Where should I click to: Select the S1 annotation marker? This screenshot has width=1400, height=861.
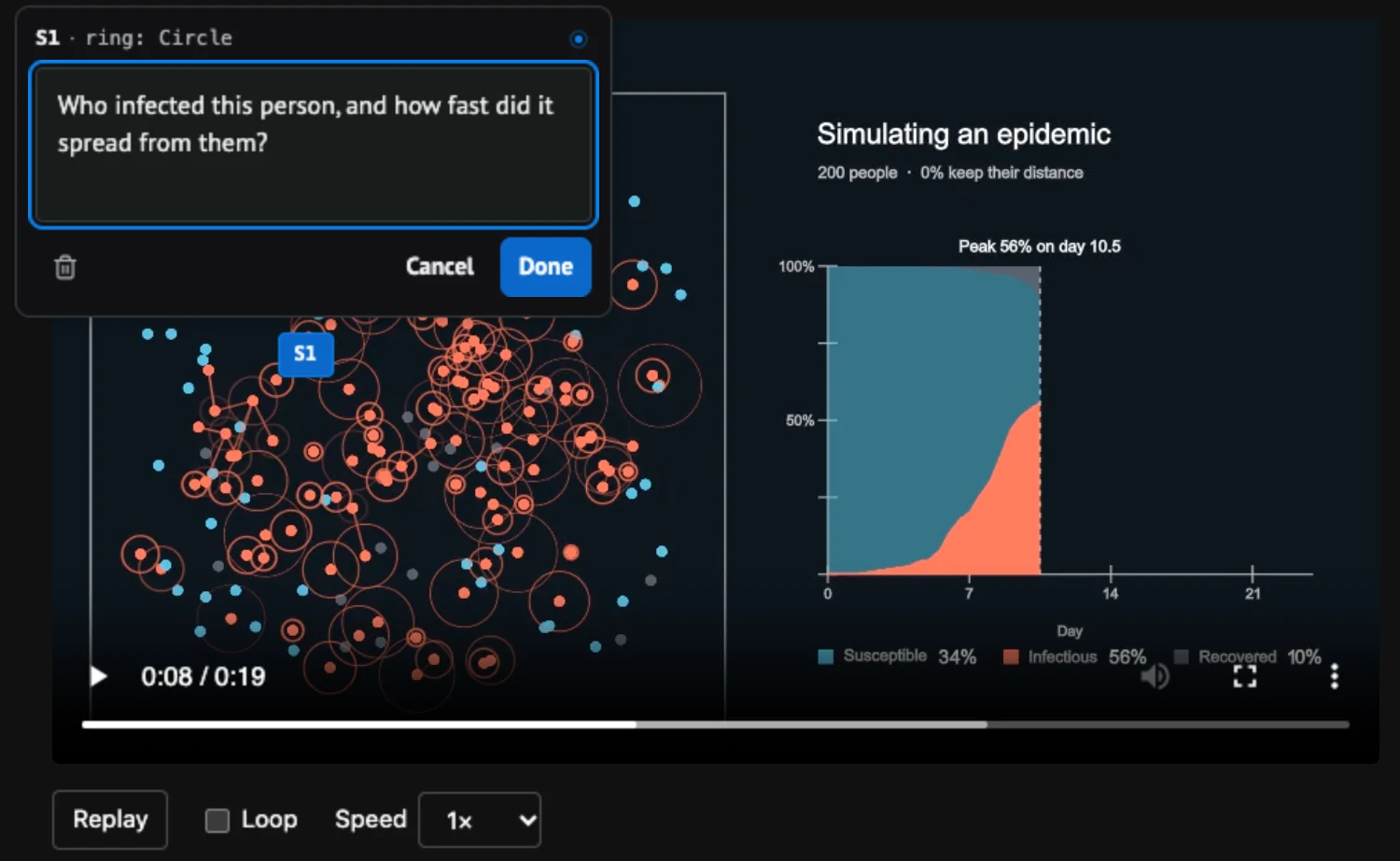pyautogui.click(x=305, y=354)
